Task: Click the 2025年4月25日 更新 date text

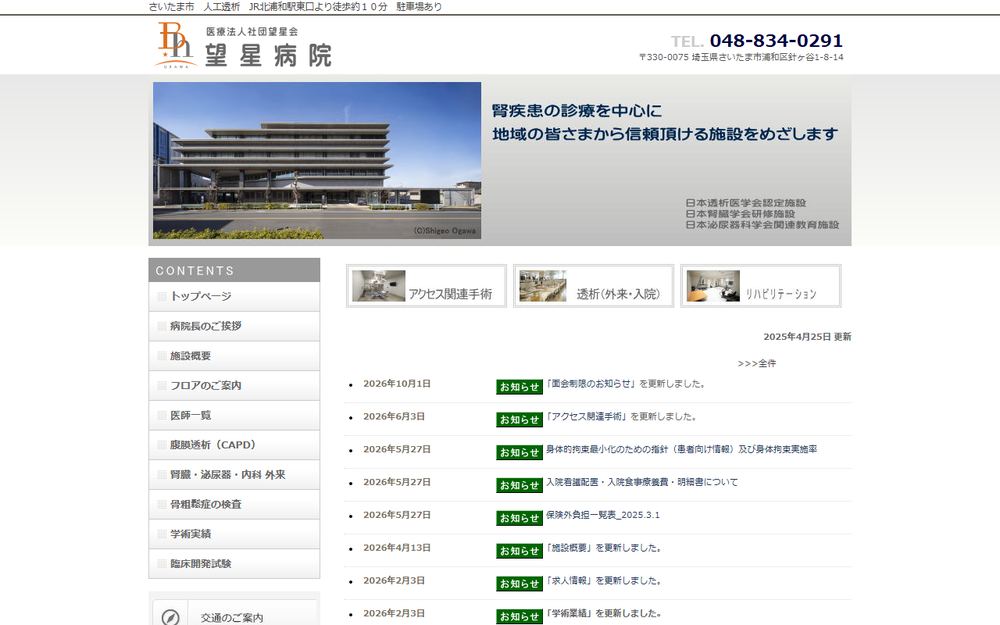Action: click(807, 336)
